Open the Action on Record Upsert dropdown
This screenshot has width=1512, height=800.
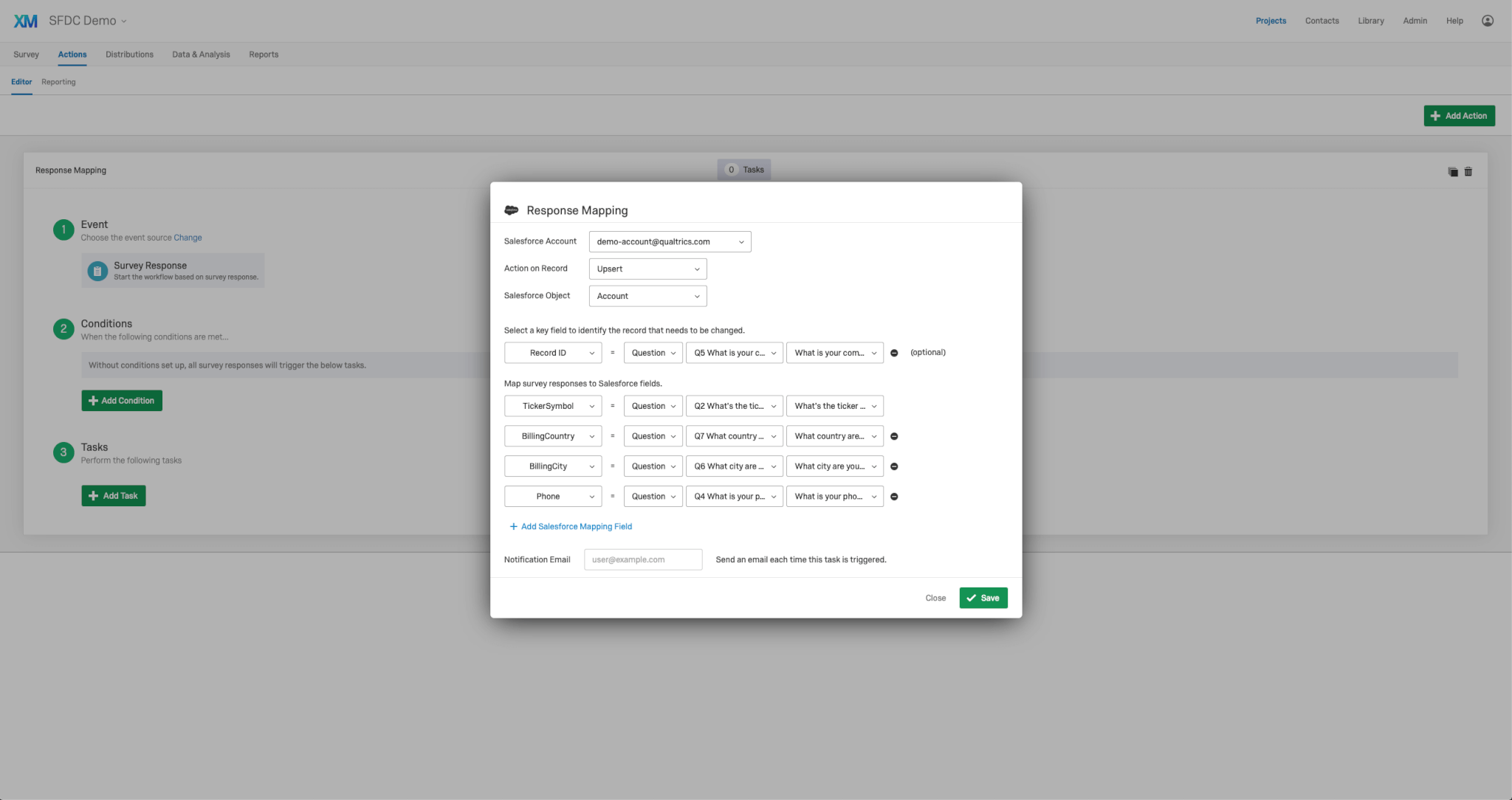[647, 269]
